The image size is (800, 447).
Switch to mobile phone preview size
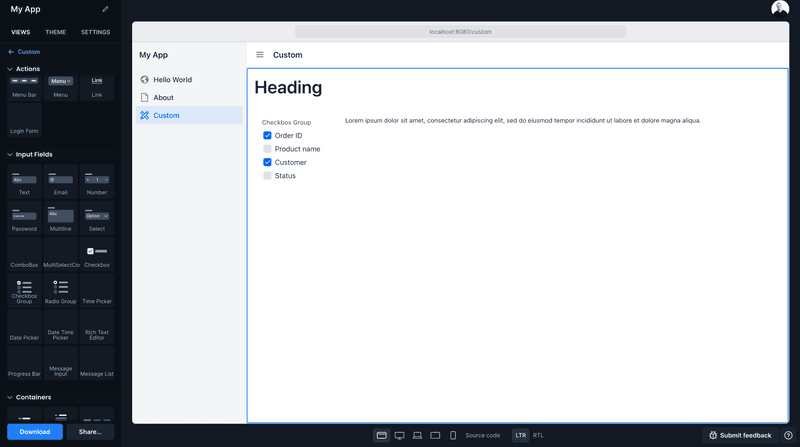pyautogui.click(x=453, y=435)
